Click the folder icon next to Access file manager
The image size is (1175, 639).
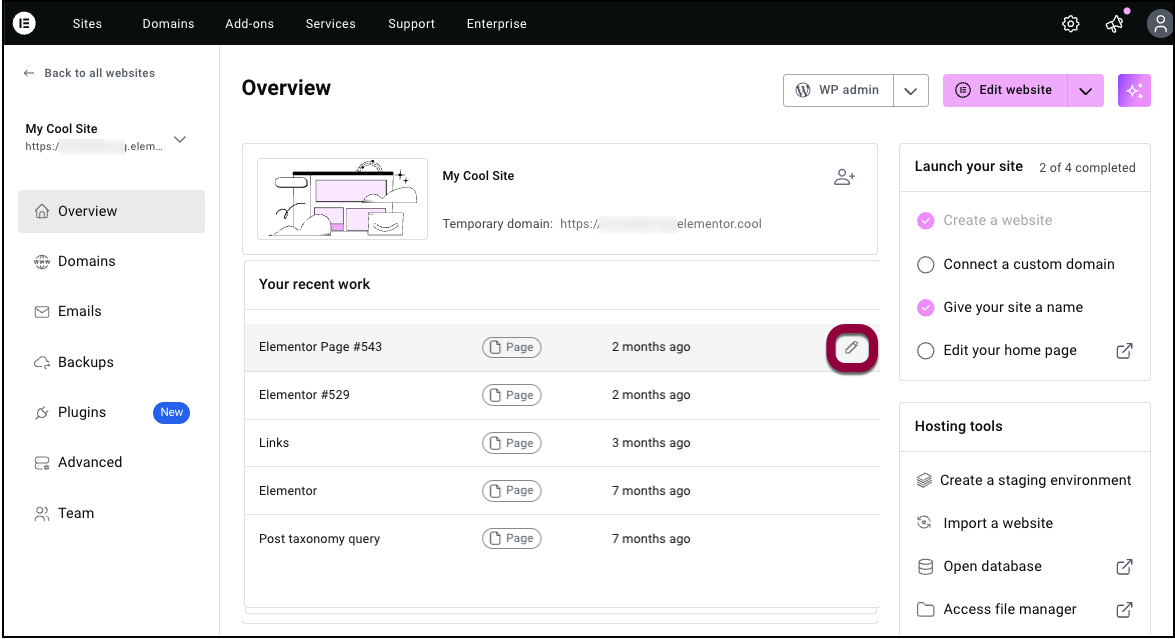coord(925,610)
